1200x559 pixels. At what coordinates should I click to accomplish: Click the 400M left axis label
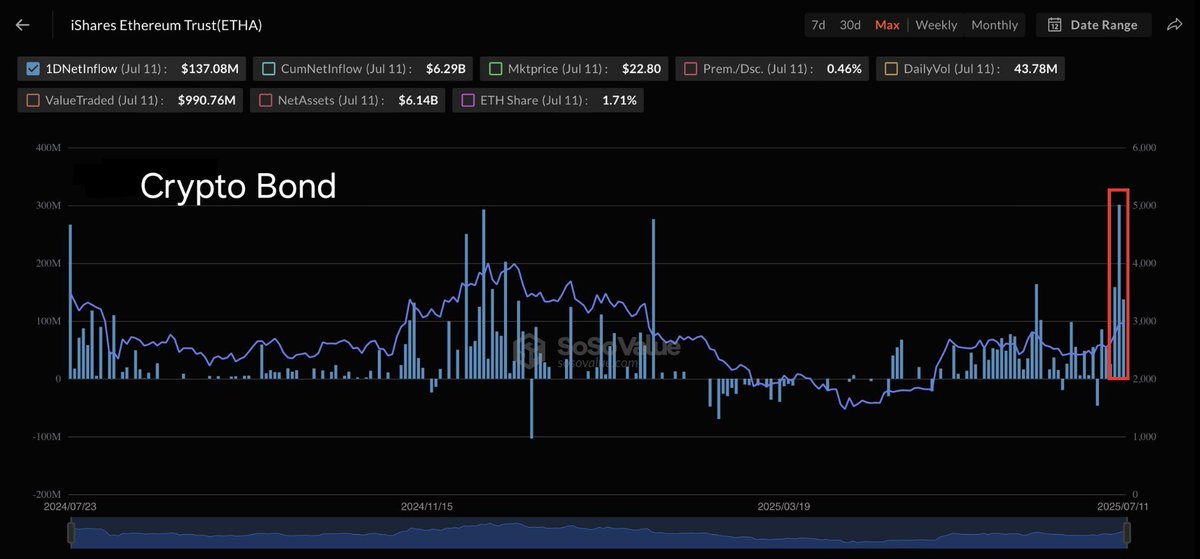[49, 147]
